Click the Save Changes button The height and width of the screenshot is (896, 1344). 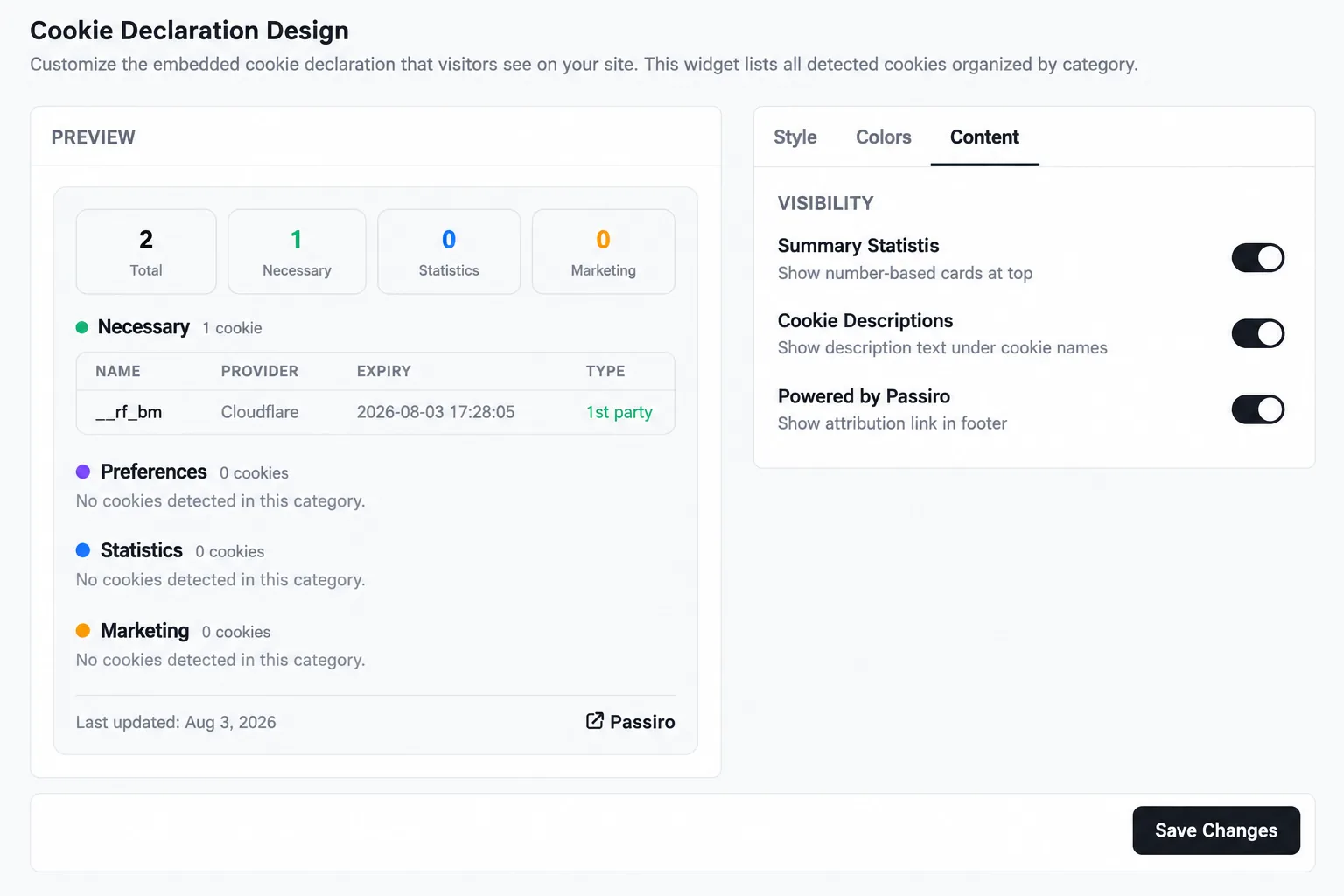(x=1216, y=830)
